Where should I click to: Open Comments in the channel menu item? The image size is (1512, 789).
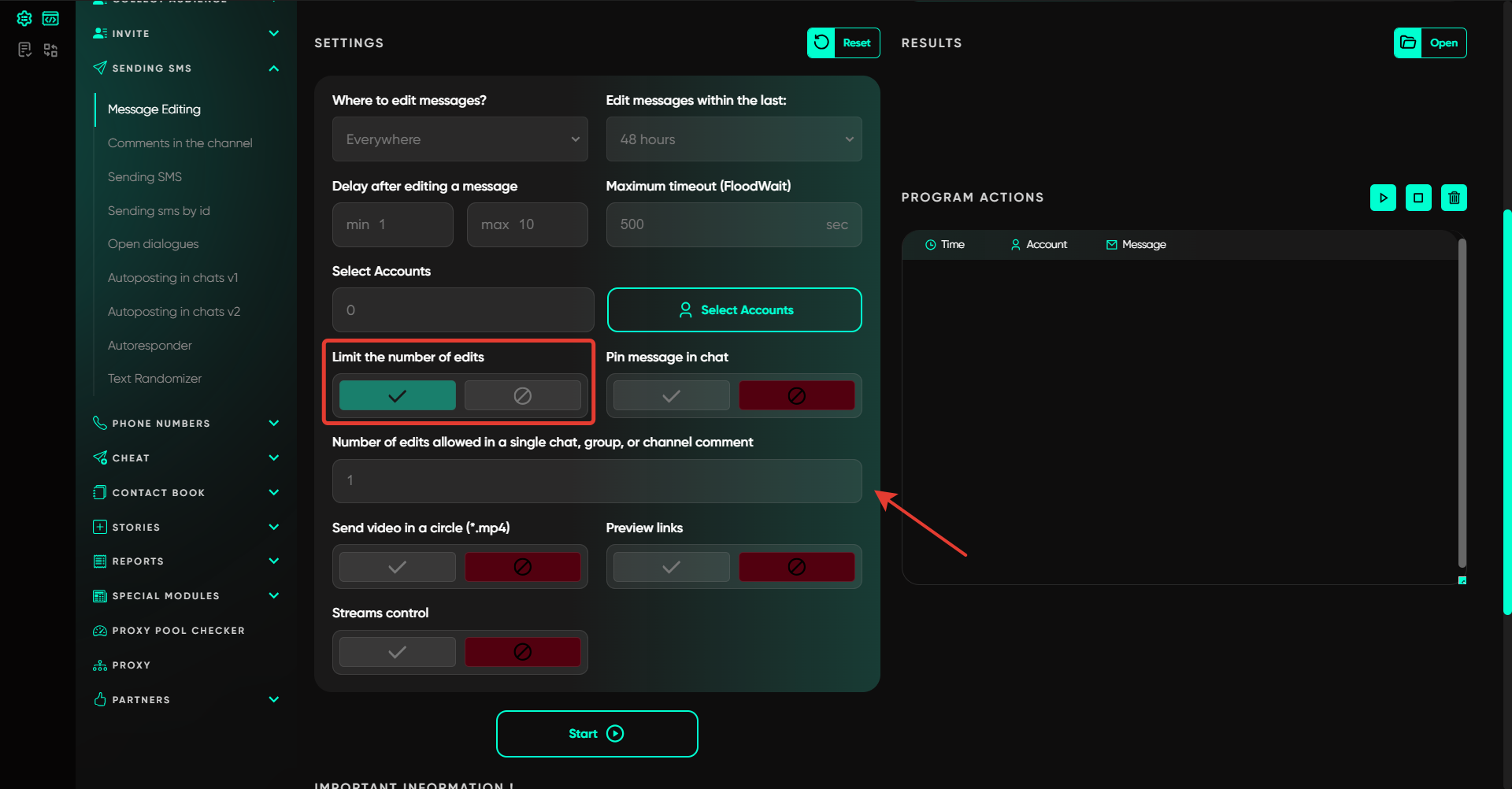[180, 143]
